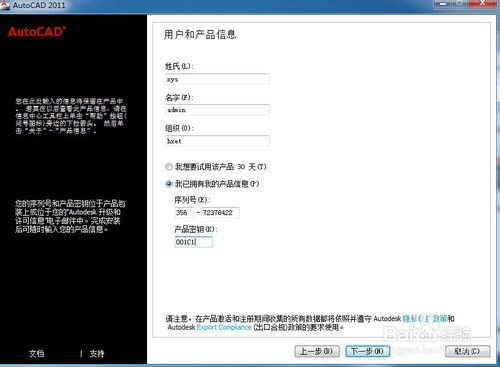
Task: Open the Autodesk privacy policy link
Action: tap(425, 318)
